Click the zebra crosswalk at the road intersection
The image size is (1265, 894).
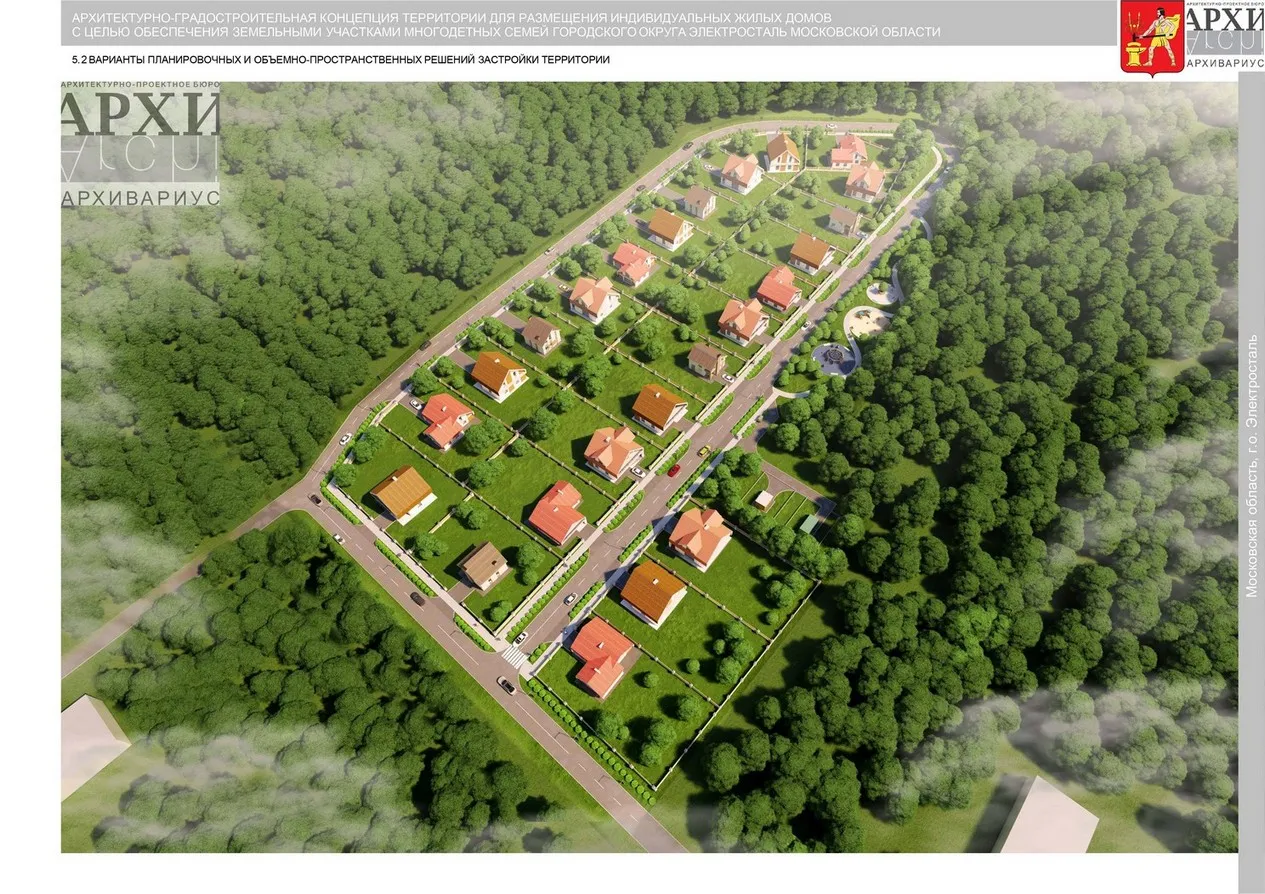click(514, 656)
